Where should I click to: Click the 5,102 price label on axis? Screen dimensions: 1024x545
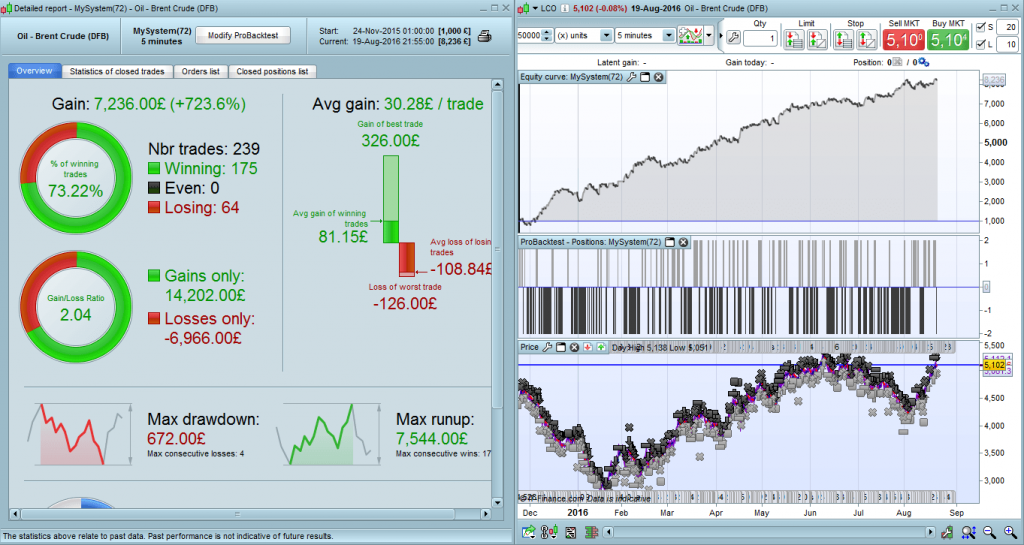(994, 366)
